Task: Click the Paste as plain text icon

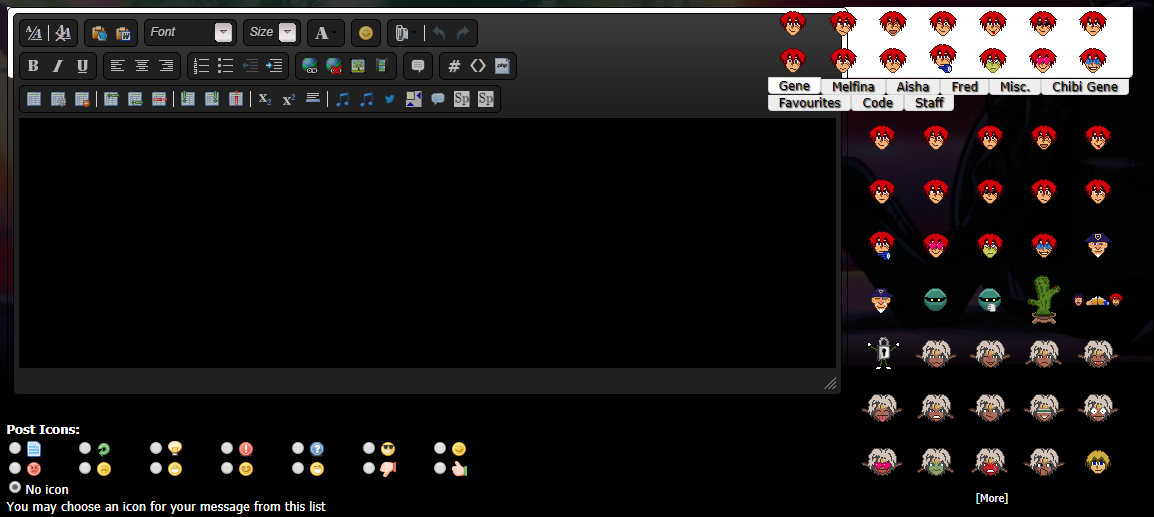Action: tap(99, 32)
